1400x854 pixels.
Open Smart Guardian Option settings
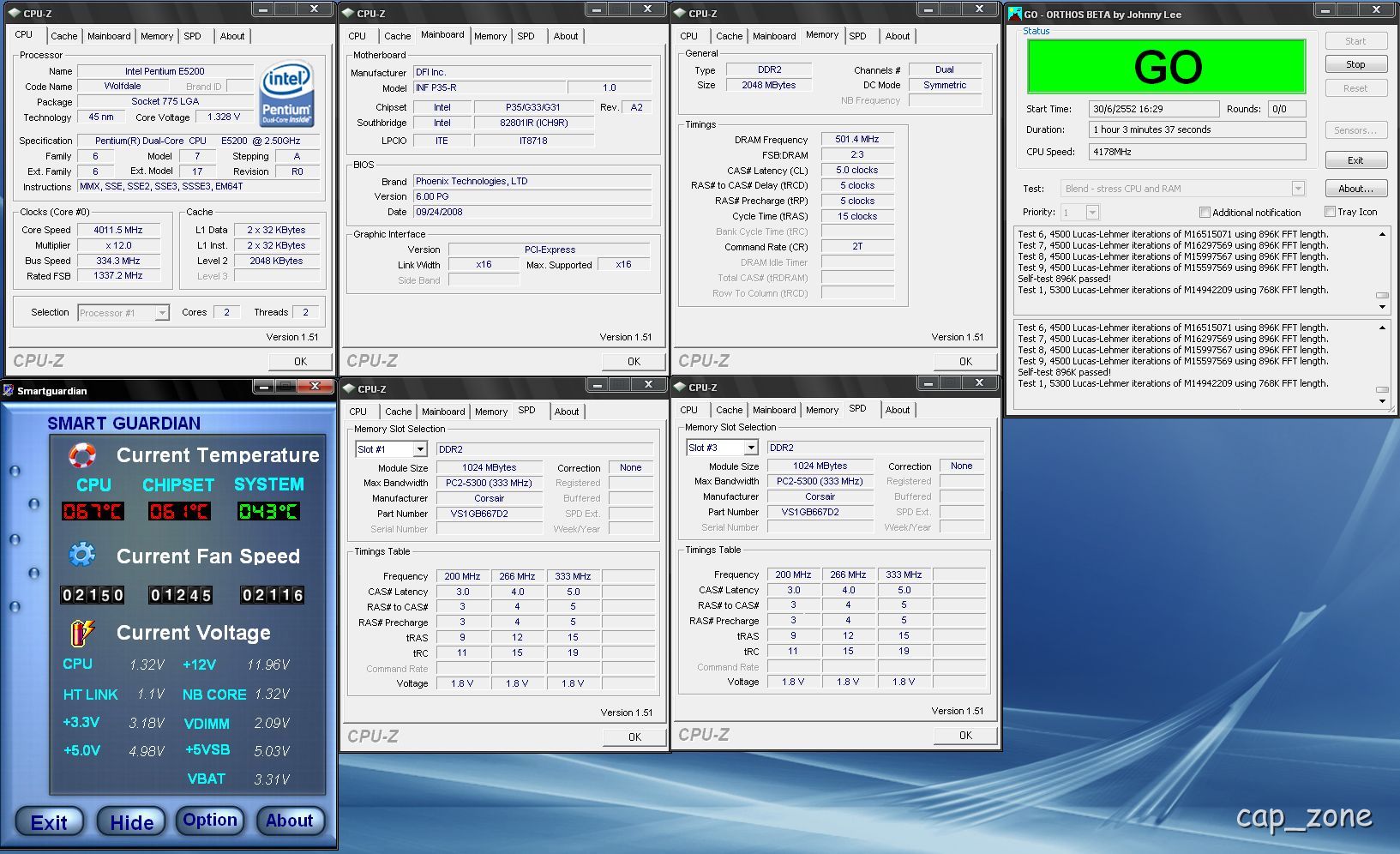click(x=210, y=821)
